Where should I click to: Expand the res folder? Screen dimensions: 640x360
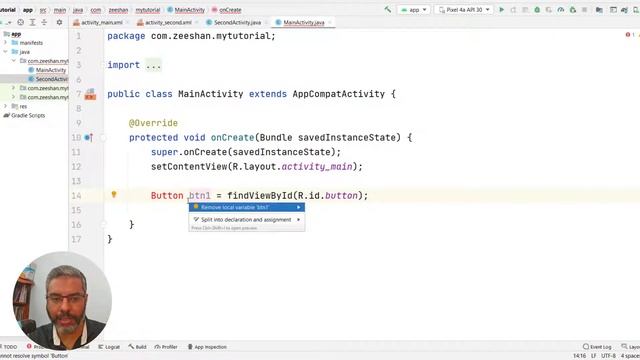pos(5,106)
